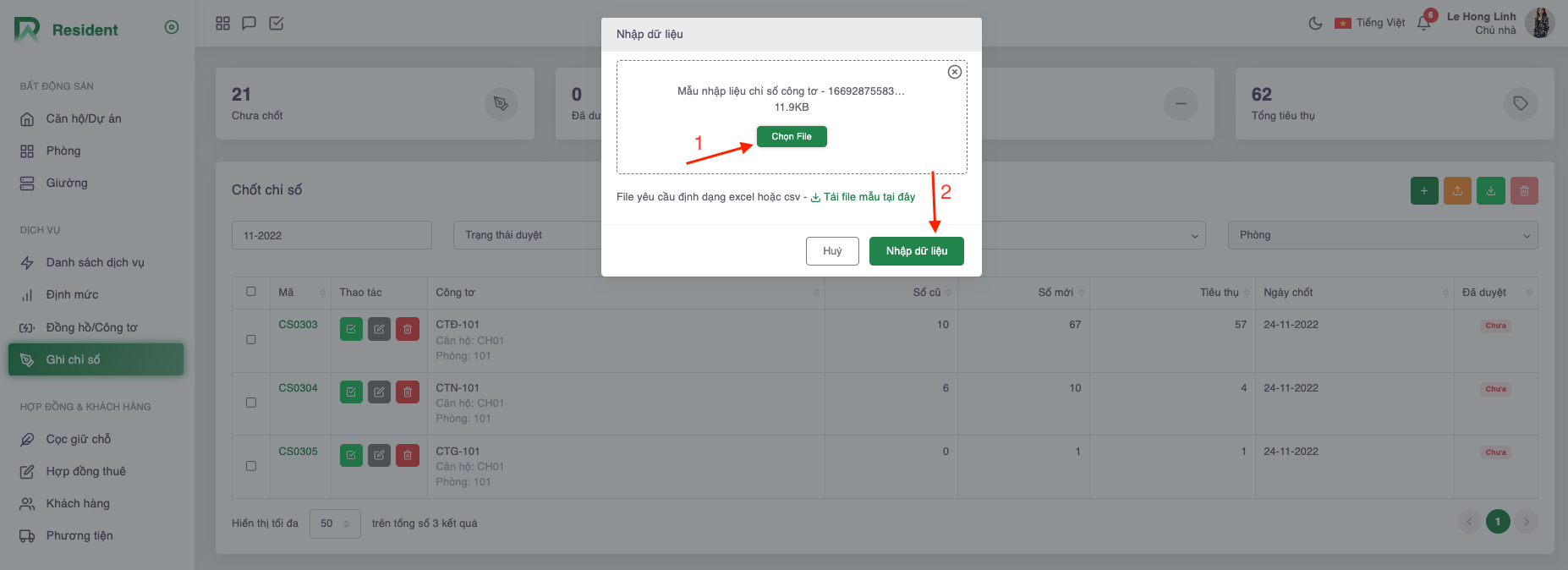The image size is (1568, 570).
Task: Select the checkbox for row CS0303
Action: point(251,340)
